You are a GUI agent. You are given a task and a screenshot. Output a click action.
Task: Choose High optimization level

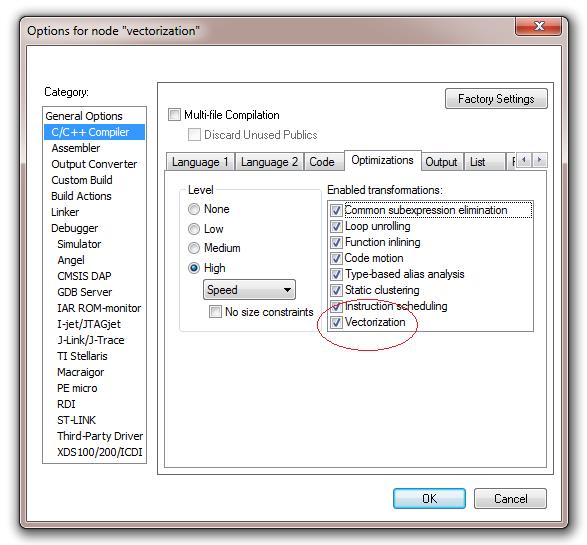pos(194,268)
